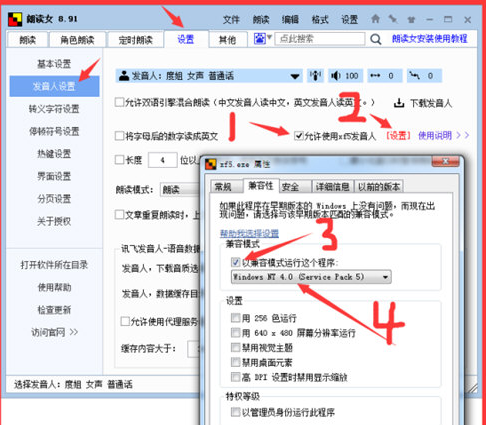Close the xf5.exe properties dialog
Image resolution: width=487 pixels, height=425 pixels.
point(445,161)
